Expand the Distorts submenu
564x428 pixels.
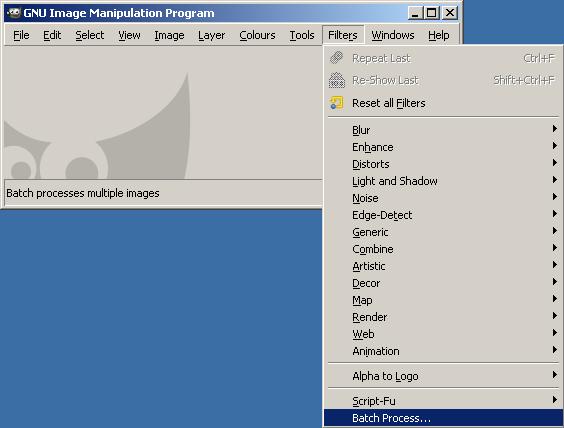443,164
